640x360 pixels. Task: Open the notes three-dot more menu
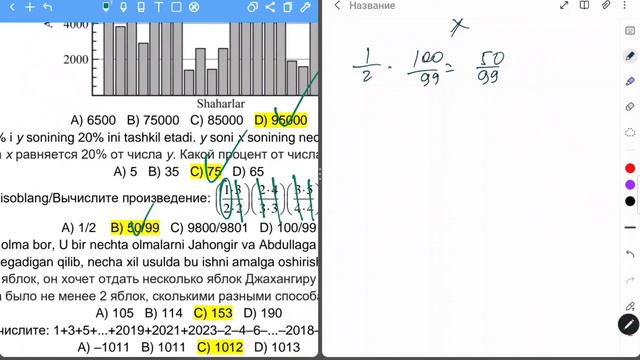[624, 5]
